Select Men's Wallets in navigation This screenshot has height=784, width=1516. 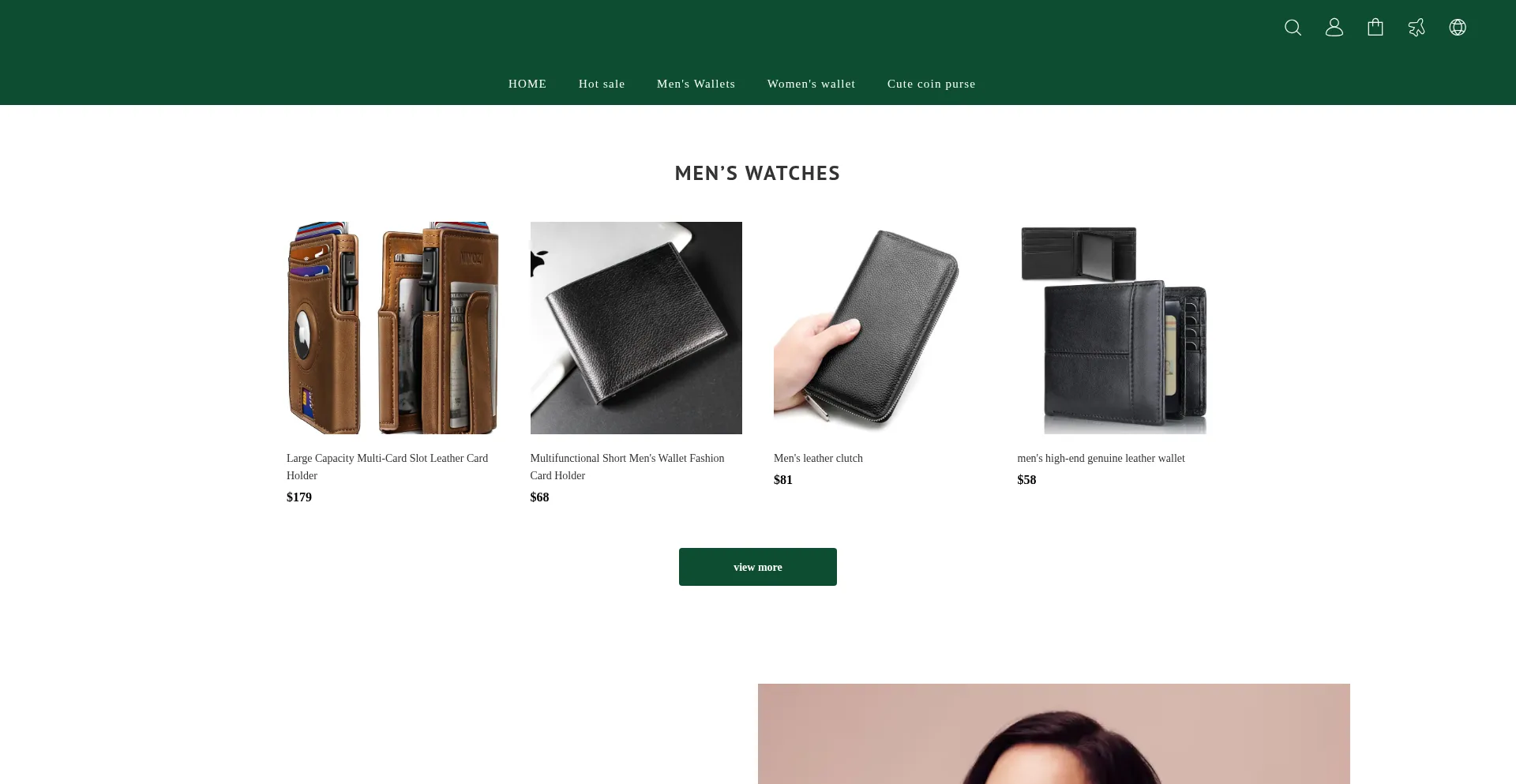[x=696, y=84]
